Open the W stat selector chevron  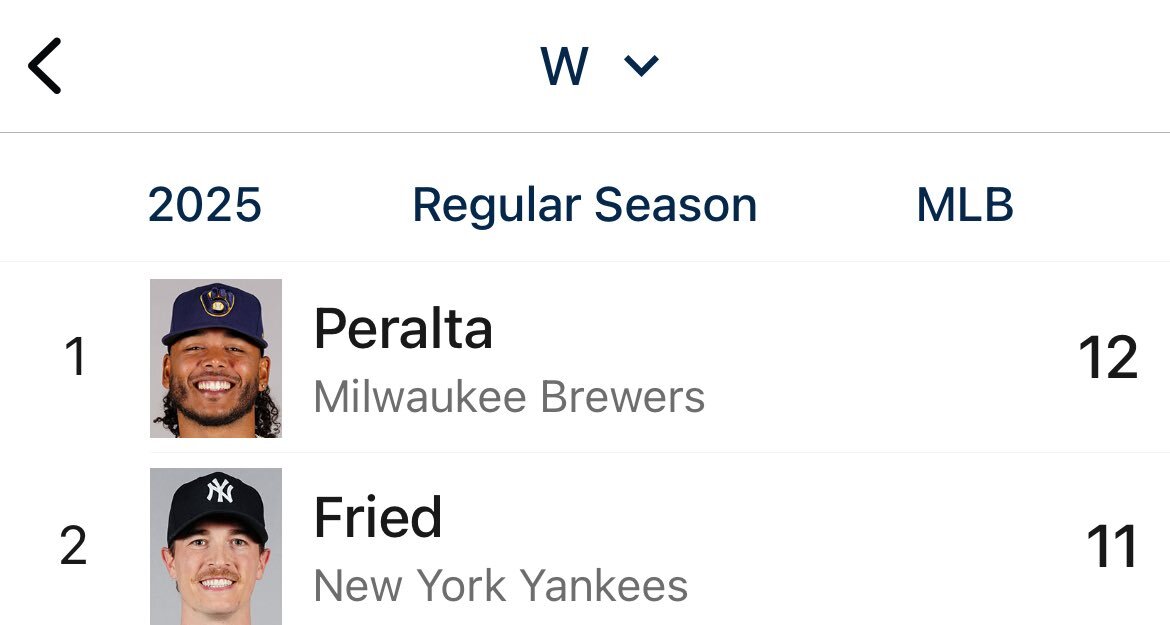coord(641,66)
